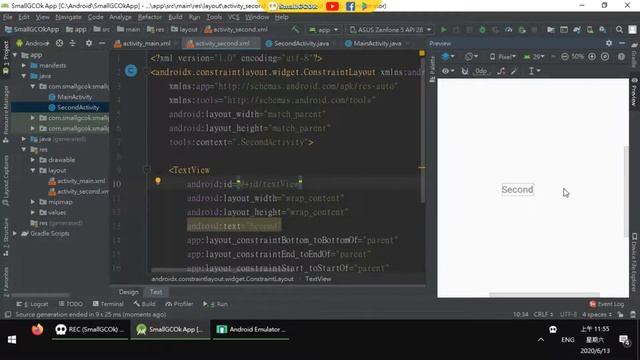Image resolution: width=640 pixels, height=360 pixels.
Task: Open the Build menu
Action: click(175, 17)
